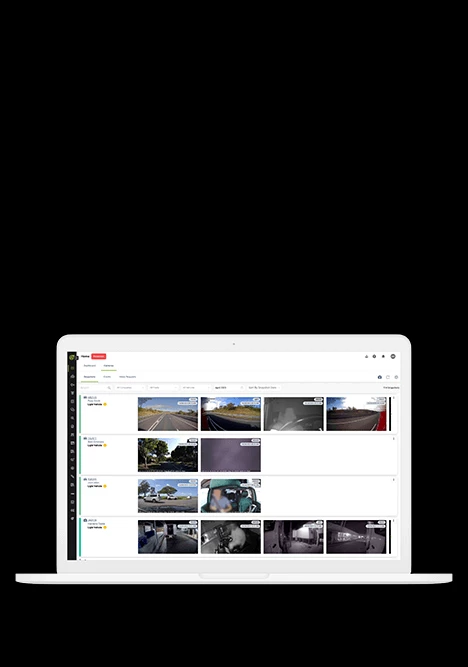
Task: Open fourth row's last night building snapshot
Action: pos(357,537)
